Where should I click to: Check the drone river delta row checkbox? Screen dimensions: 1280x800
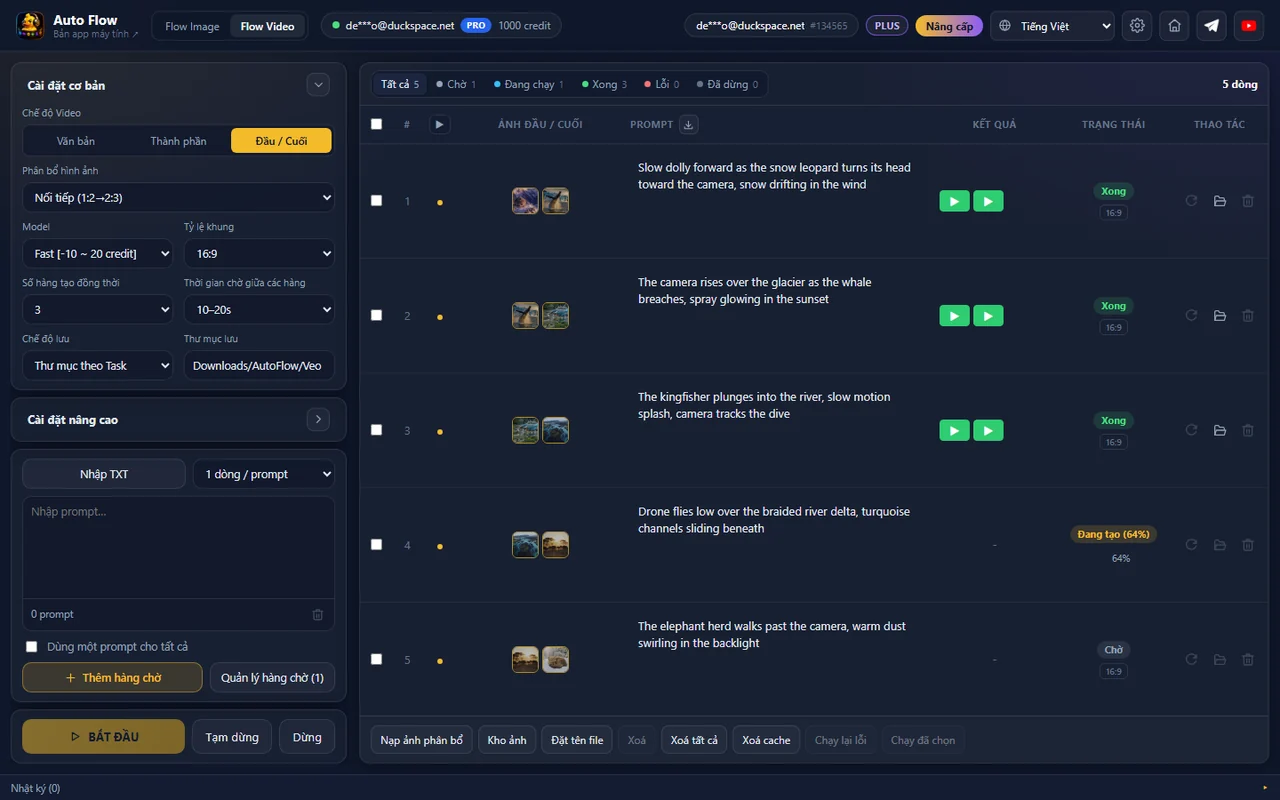(376, 544)
